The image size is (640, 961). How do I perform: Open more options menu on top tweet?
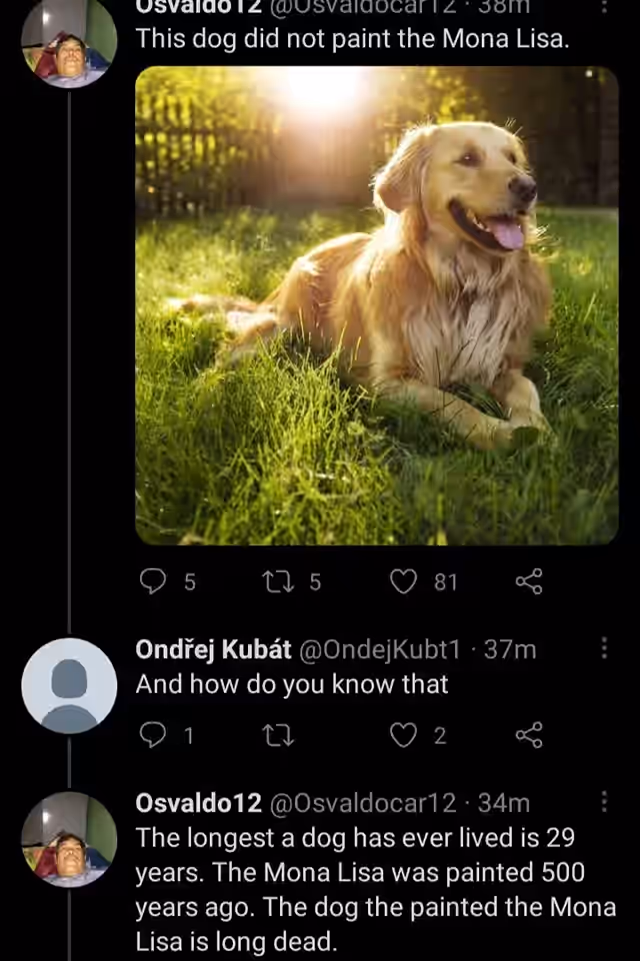point(604,7)
